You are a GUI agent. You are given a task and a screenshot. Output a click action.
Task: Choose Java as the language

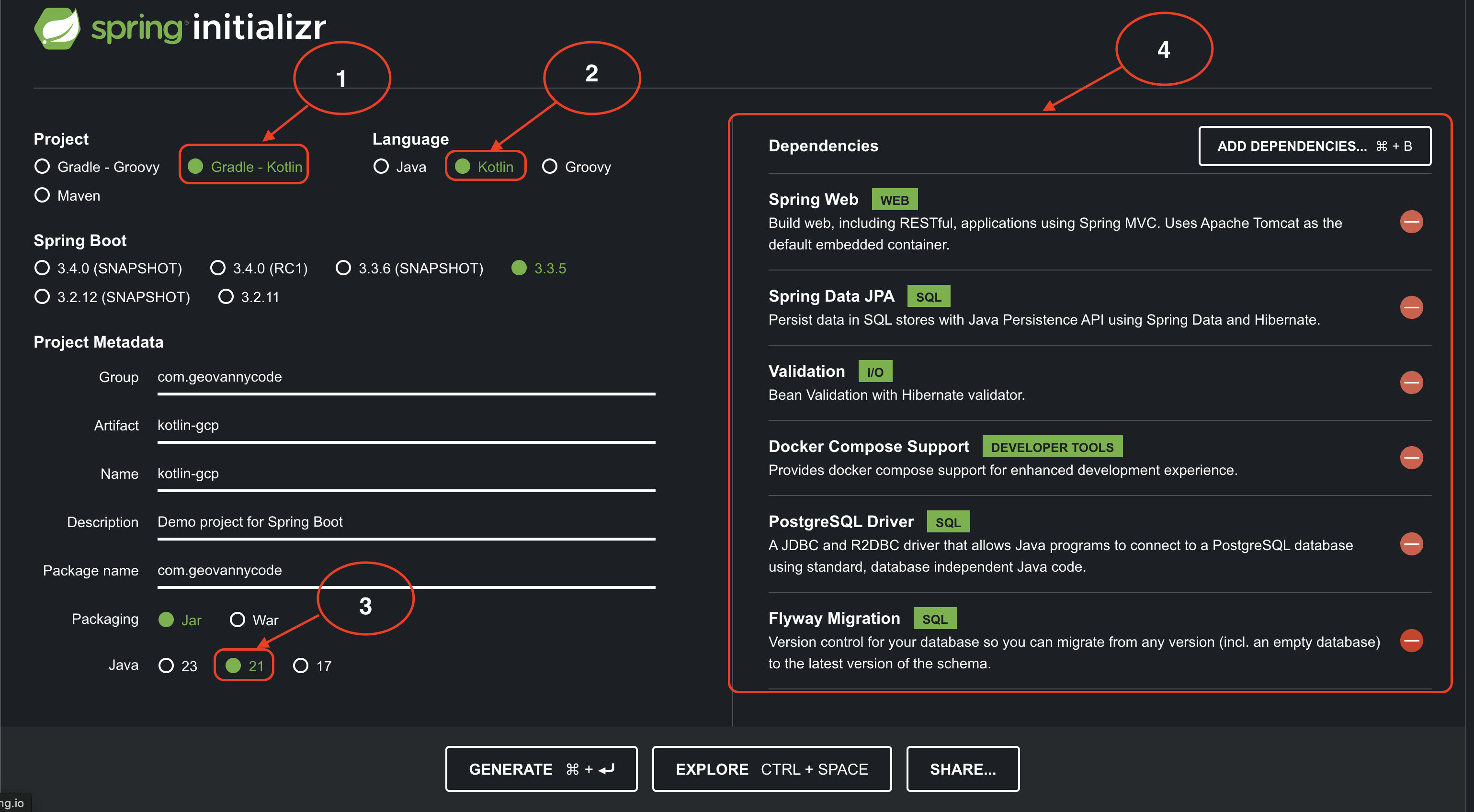tap(381, 167)
